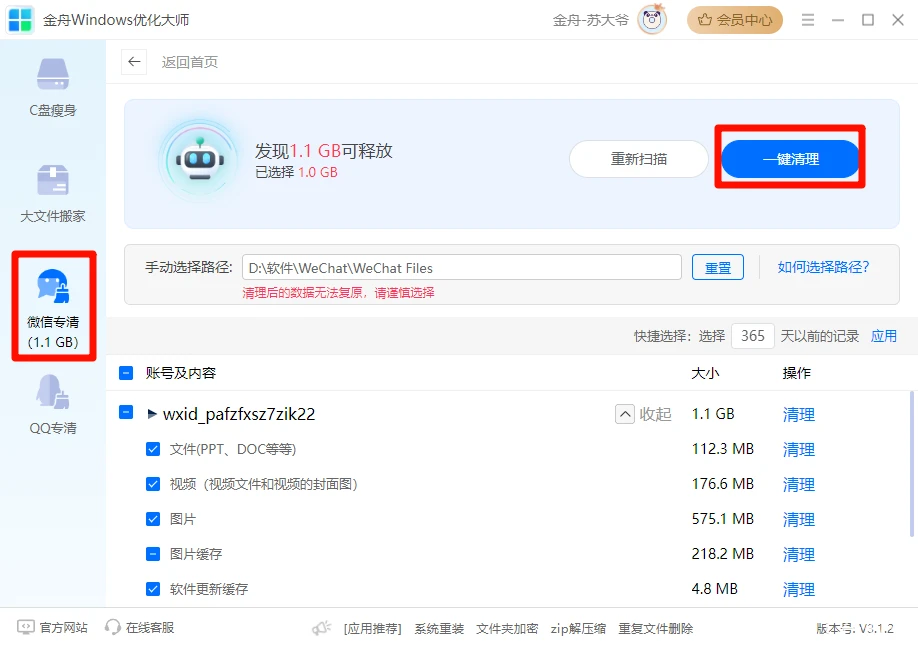This screenshot has height=647, width=918.
Task: Toggle the 图片缓存 checkbox
Action: click(153, 554)
